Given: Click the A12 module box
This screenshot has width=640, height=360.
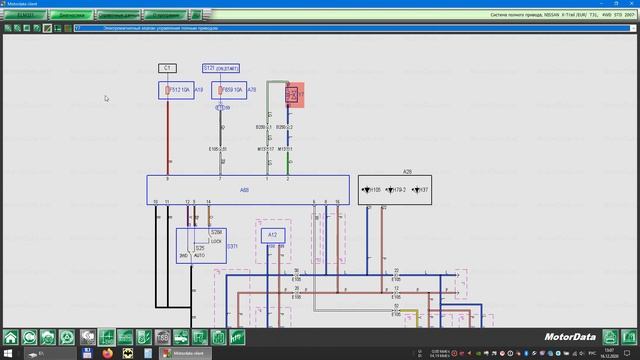Looking at the screenshot, I should tap(273, 236).
